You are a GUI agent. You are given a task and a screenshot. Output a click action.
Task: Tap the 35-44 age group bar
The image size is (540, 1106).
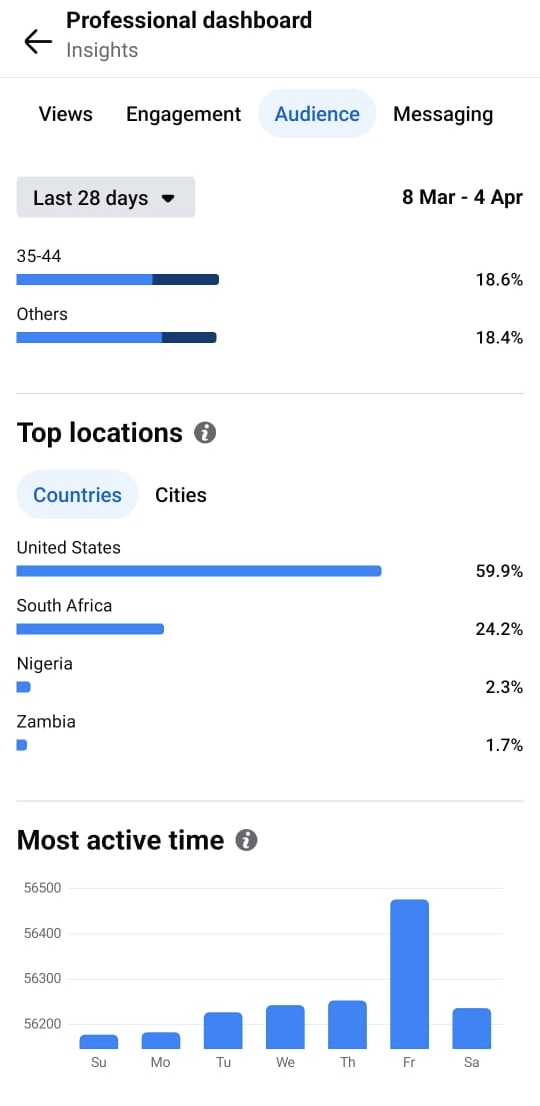pyautogui.click(x=118, y=279)
